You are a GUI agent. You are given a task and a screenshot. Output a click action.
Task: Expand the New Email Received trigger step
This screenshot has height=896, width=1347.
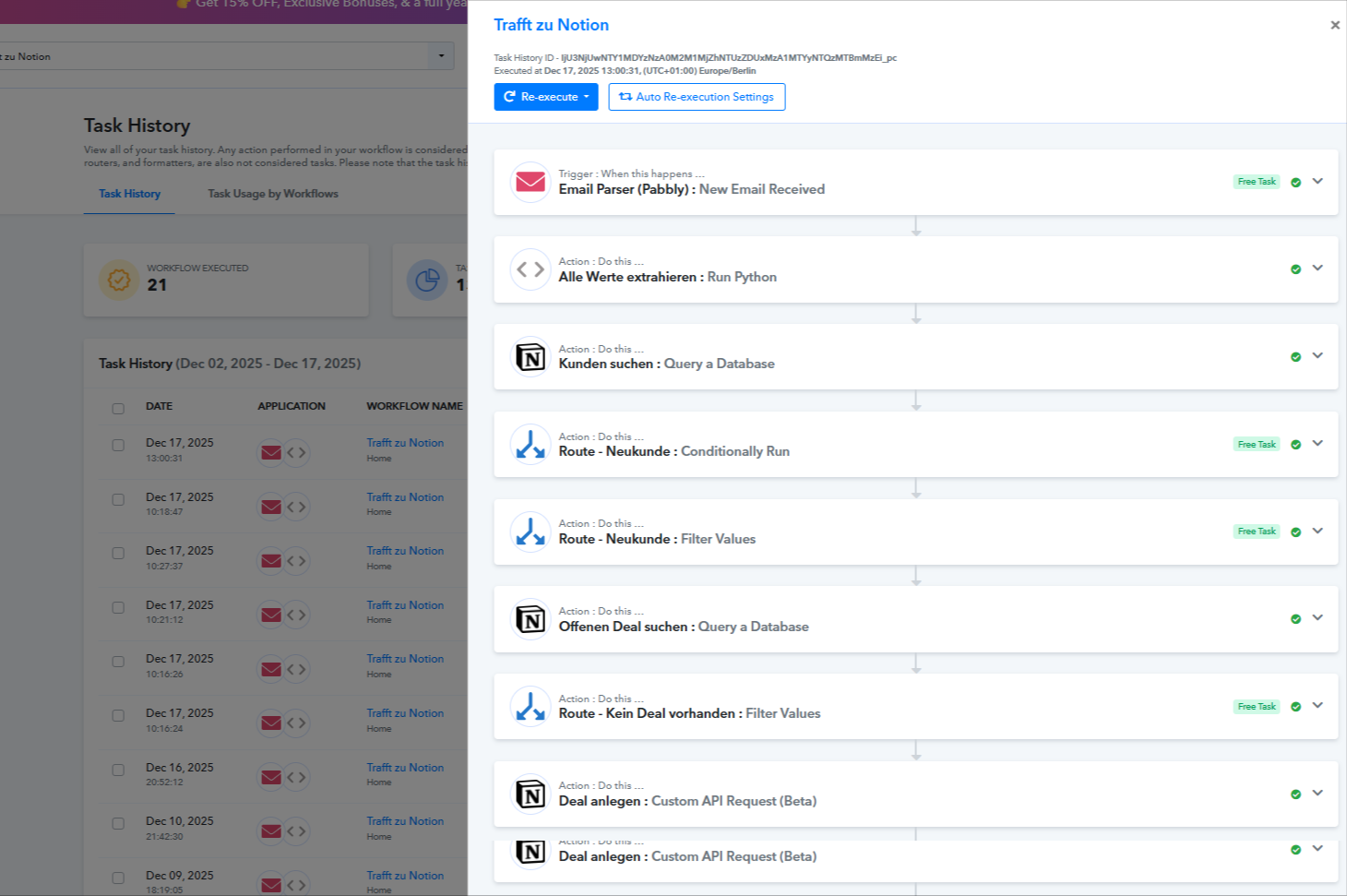point(1317,181)
